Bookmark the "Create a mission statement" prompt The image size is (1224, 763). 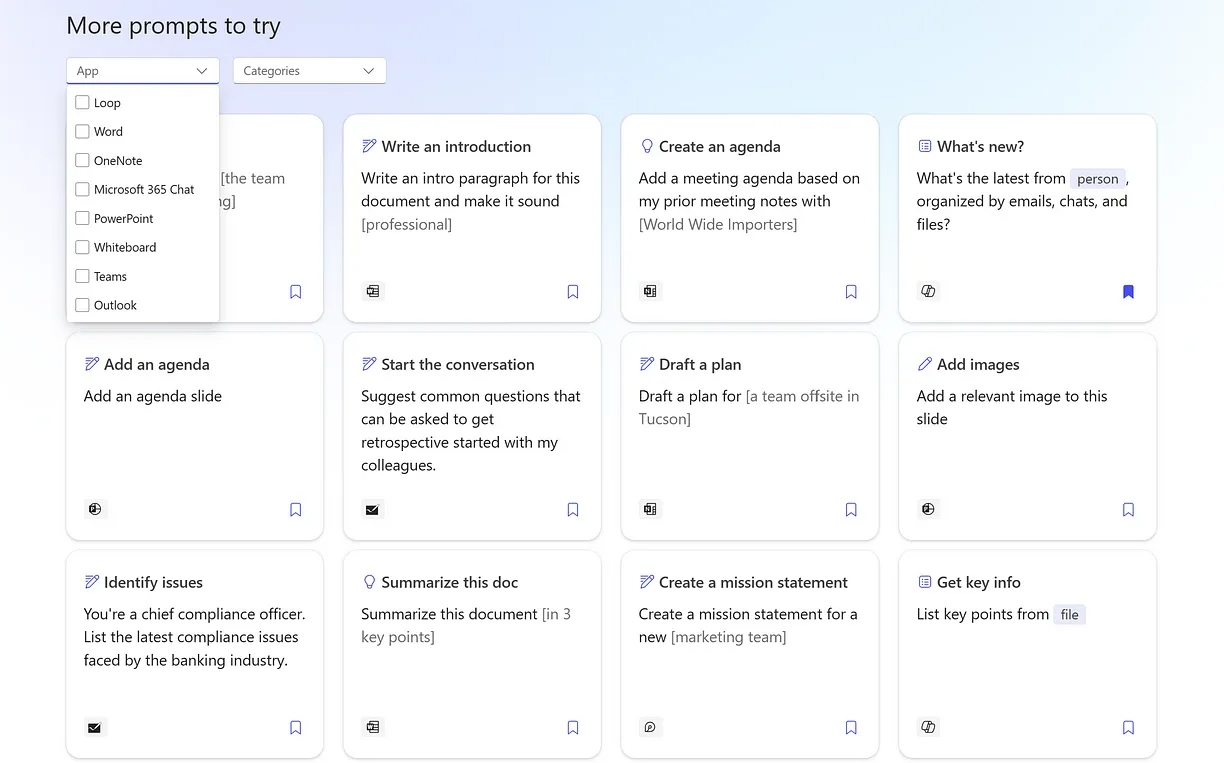851,728
